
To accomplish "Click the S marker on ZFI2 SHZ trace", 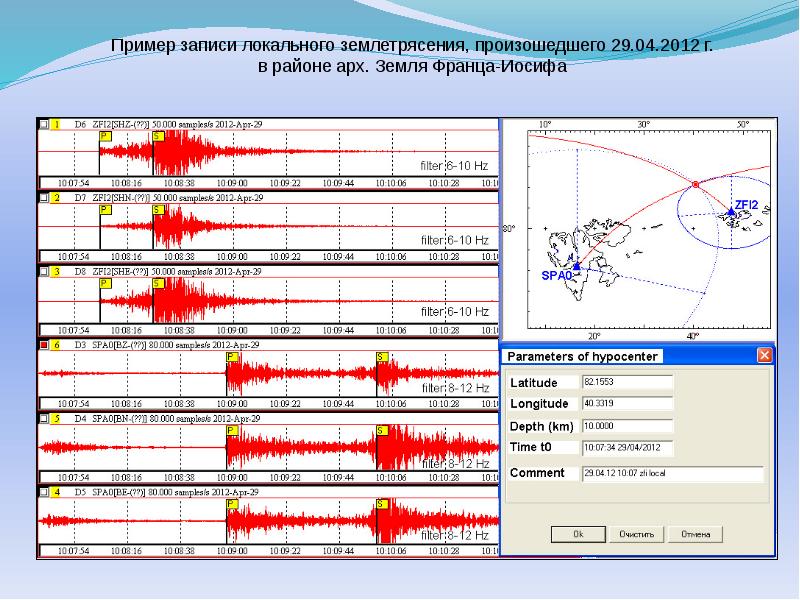I will tap(158, 136).
